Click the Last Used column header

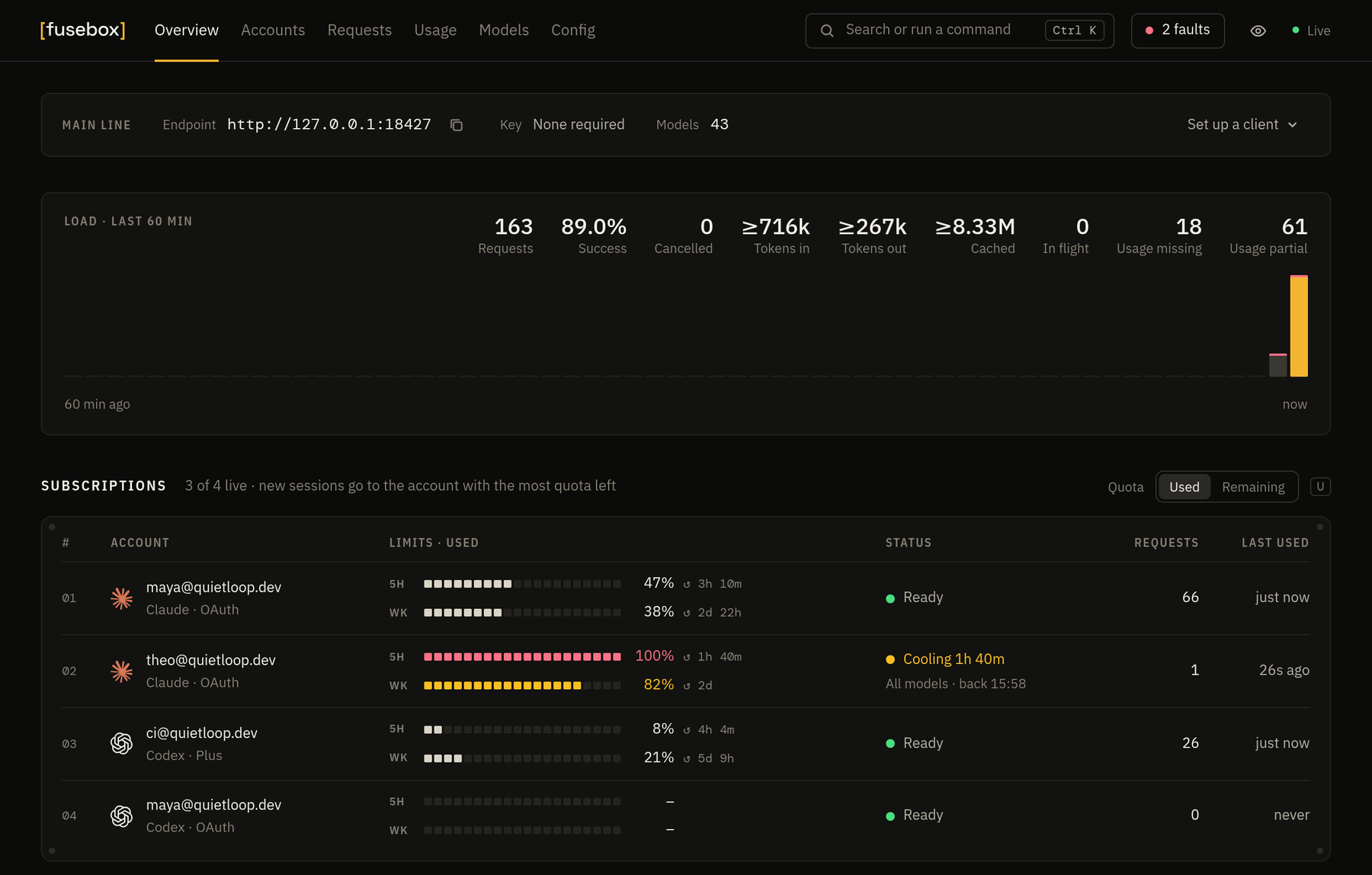click(1275, 543)
